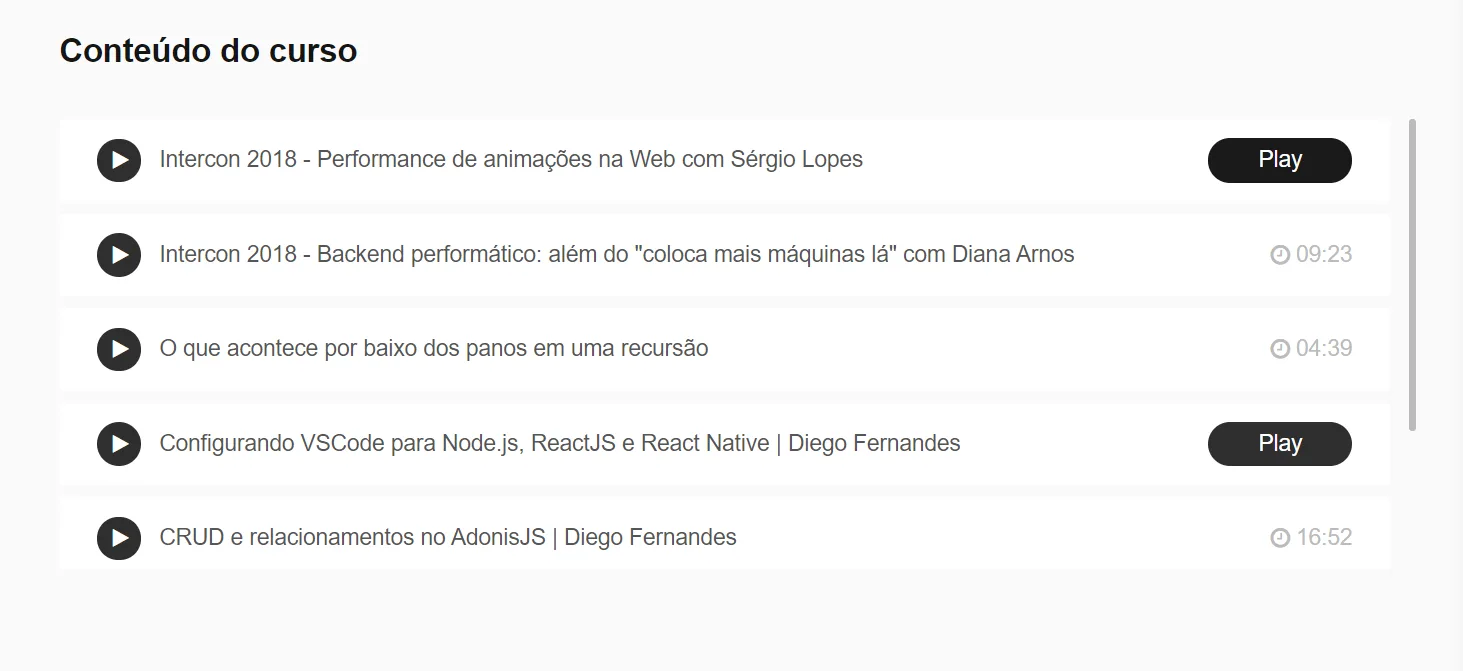Click the course list vertical scrollbar thumb
The image size is (1463, 671).
(1412, 275)
